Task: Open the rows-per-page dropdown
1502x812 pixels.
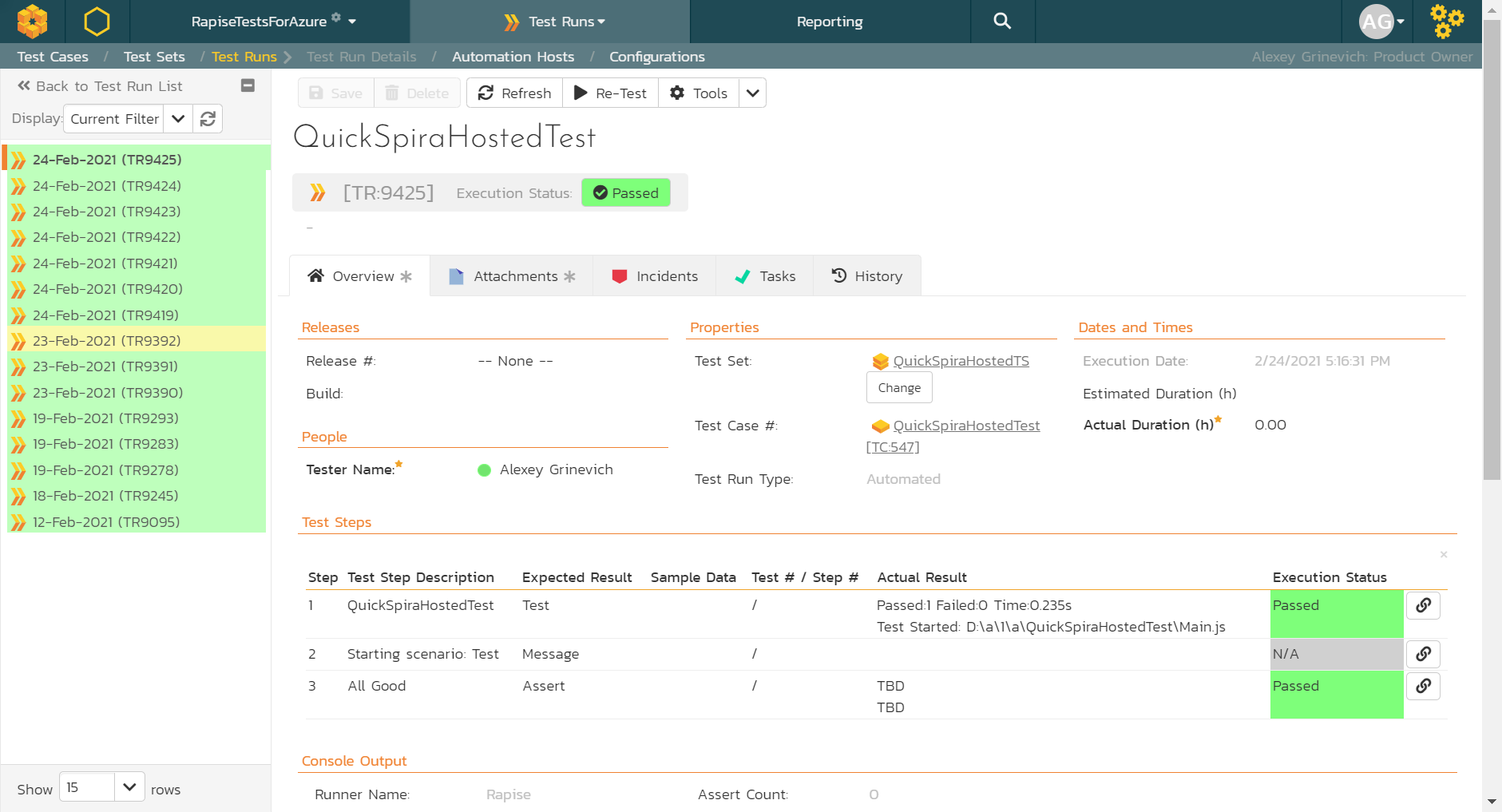Action: click(129, 787)
